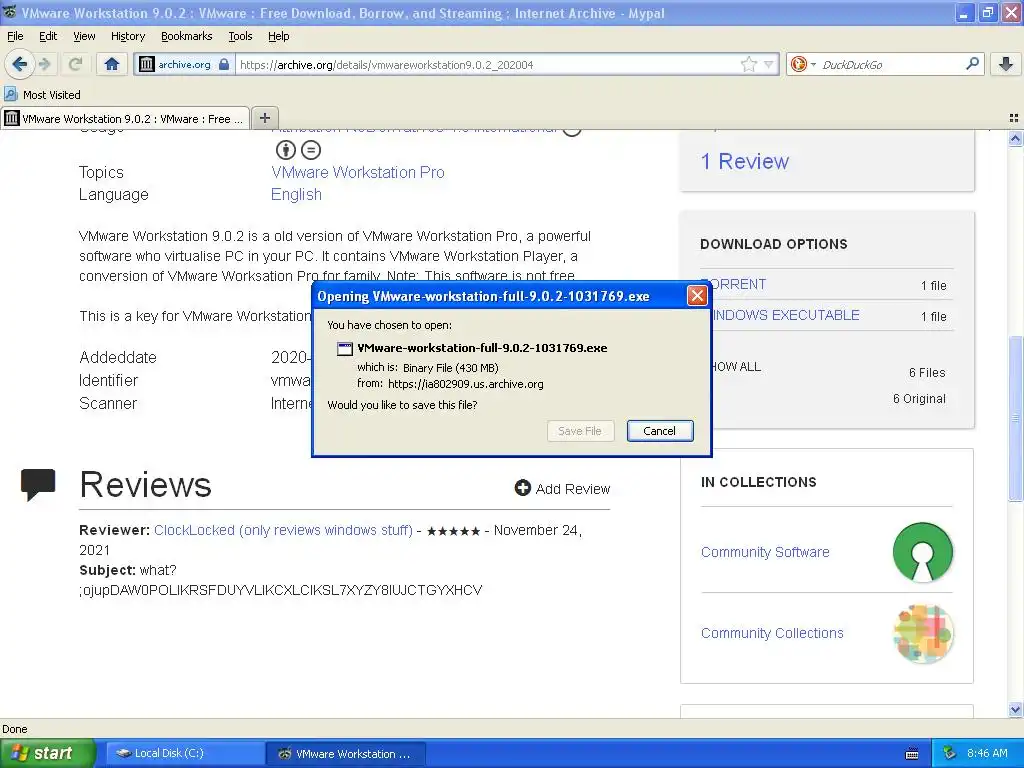Open ClockLocked reviewer profile link

(x=283, y=530)
